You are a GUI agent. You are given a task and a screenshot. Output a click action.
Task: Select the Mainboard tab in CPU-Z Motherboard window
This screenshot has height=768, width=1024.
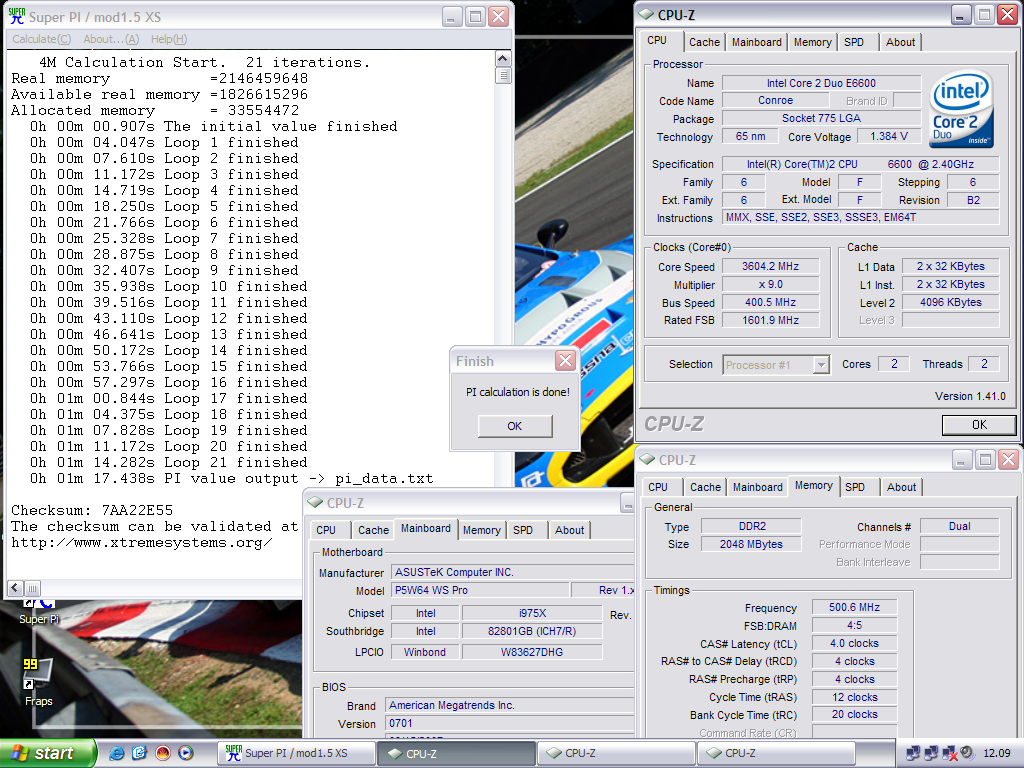point(426,528)
